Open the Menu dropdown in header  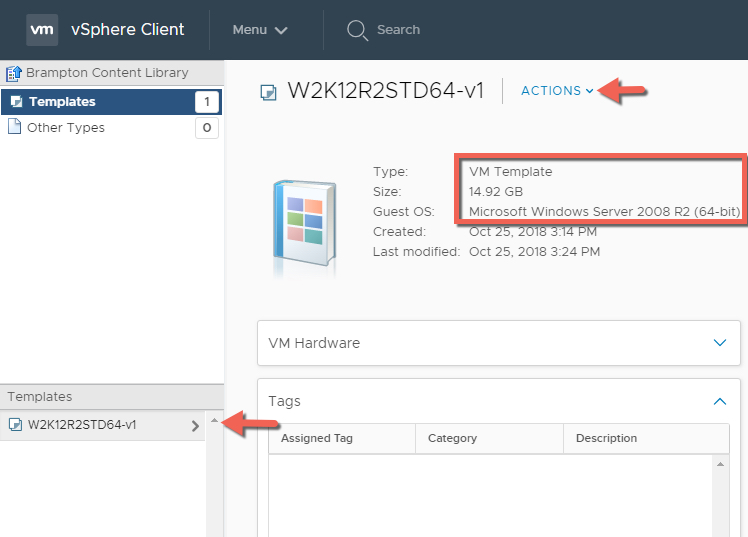click(260, 30)
